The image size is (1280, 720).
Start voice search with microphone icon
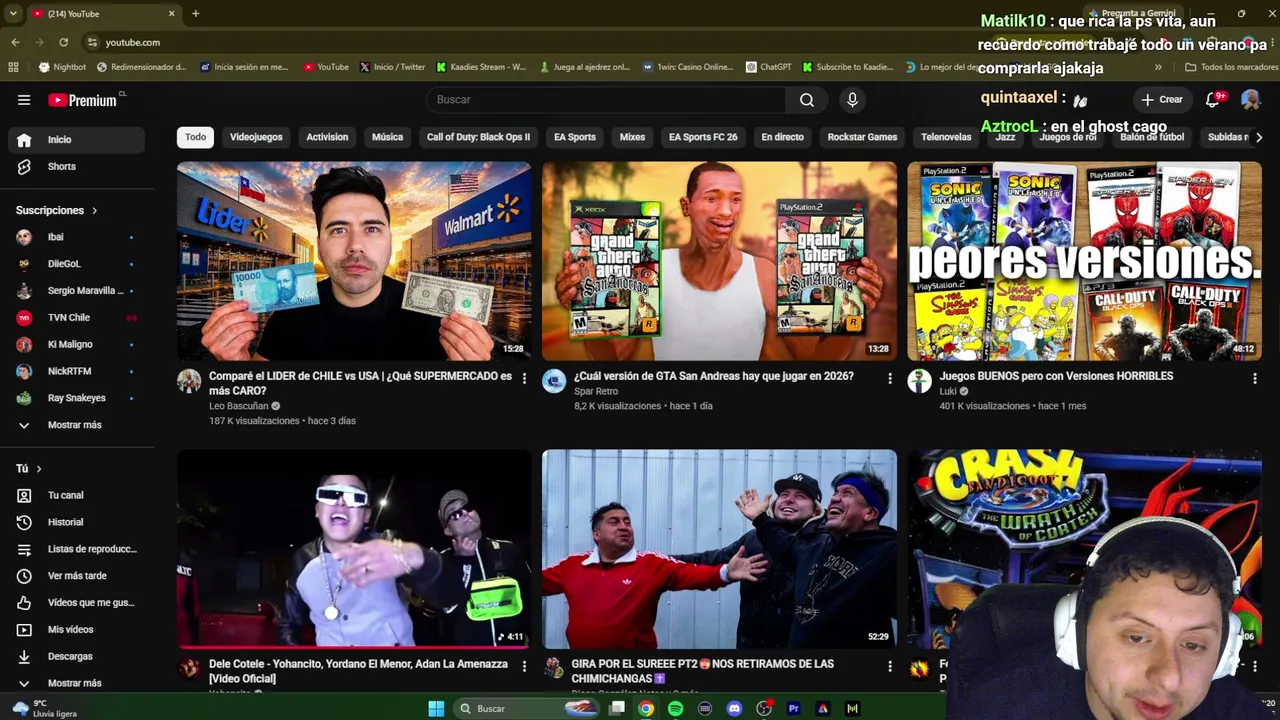852,100
